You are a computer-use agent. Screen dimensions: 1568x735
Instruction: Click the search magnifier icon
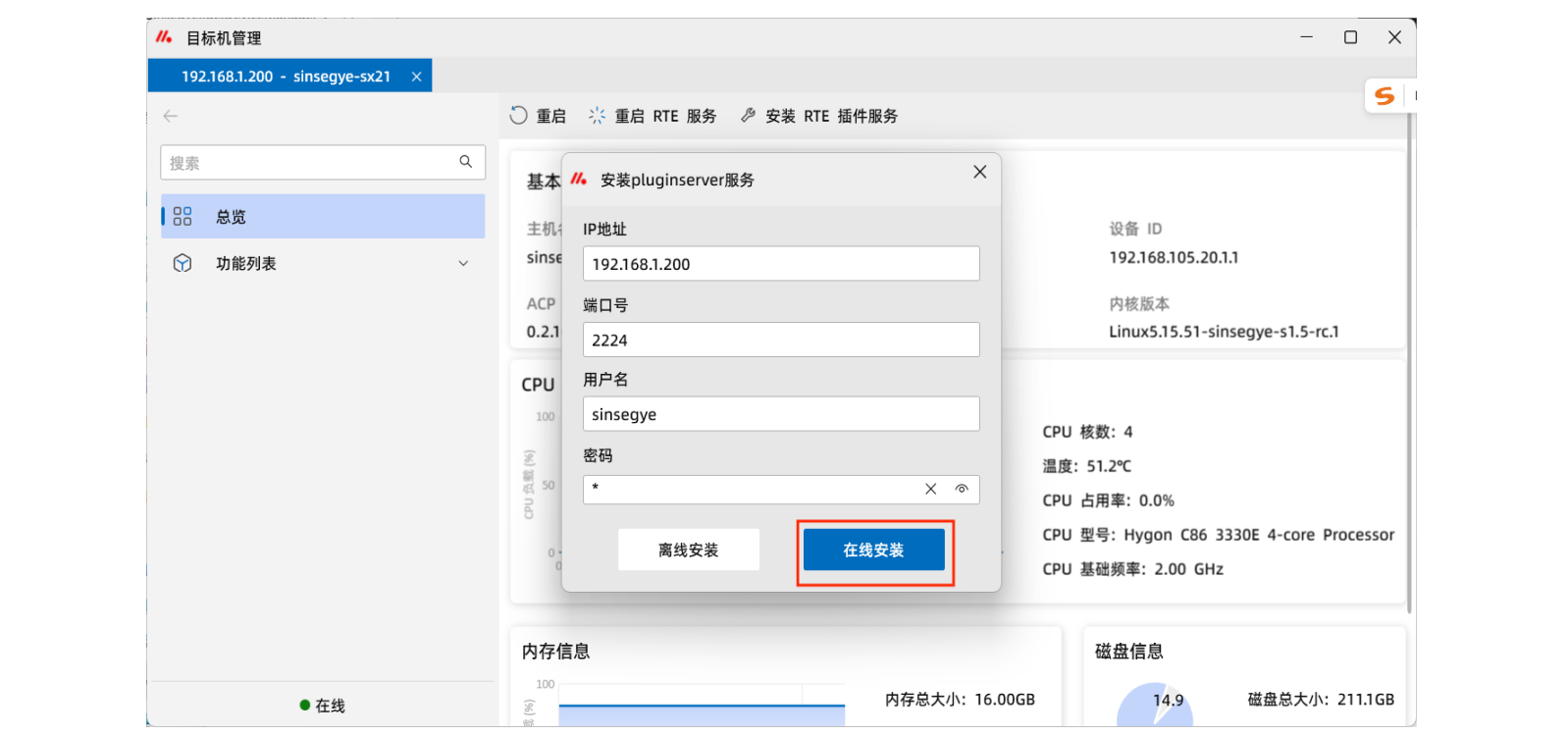[x=466, y=162]
